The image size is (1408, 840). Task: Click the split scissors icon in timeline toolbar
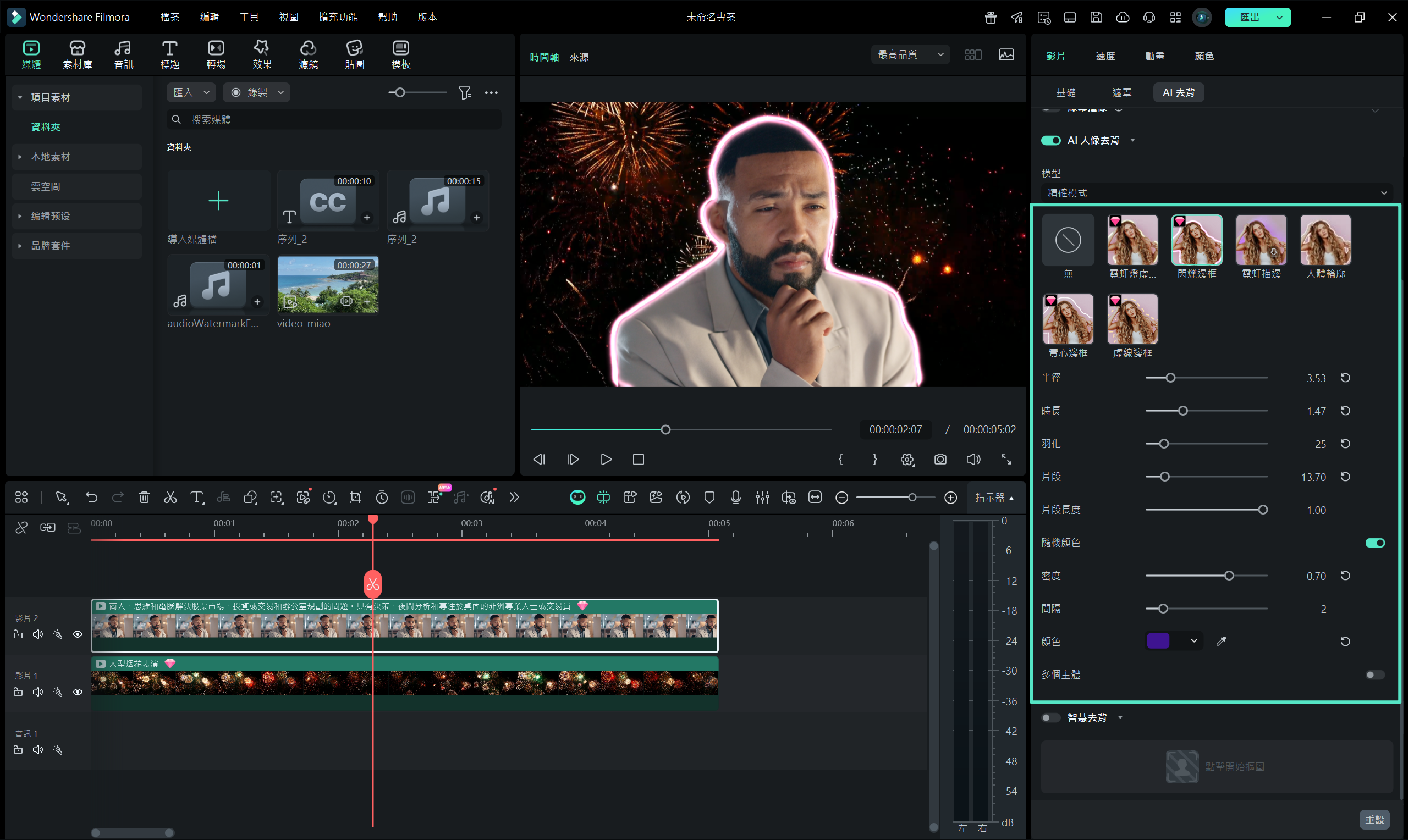(x=170, y=498)
